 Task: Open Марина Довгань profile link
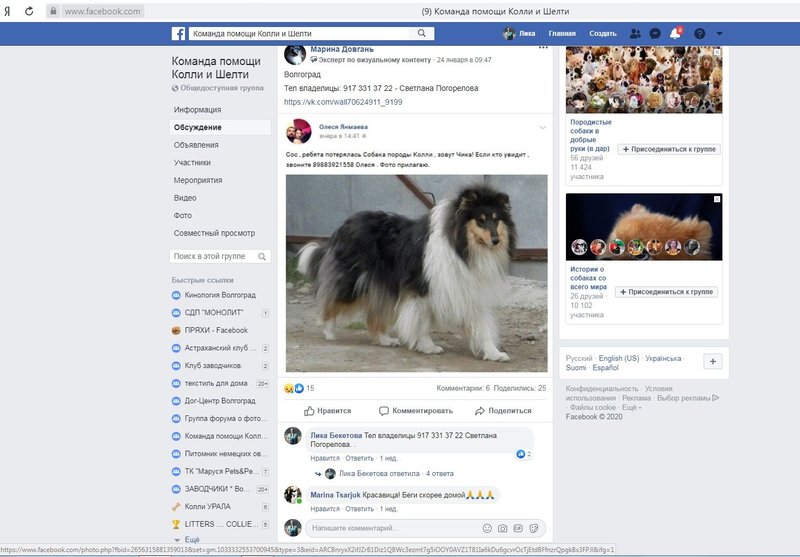point(342,49)
